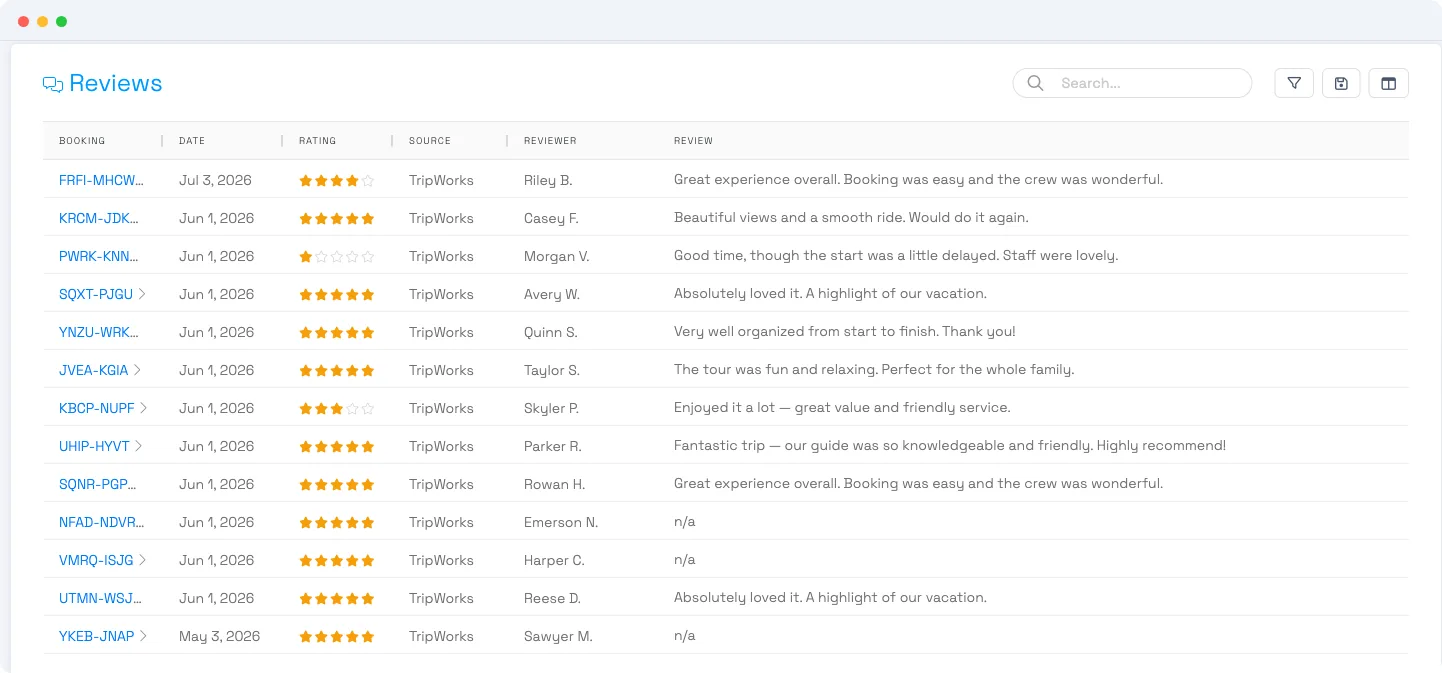Click the 'Fantastic trip' review text
1442x673 pixels.
[950, 446]
